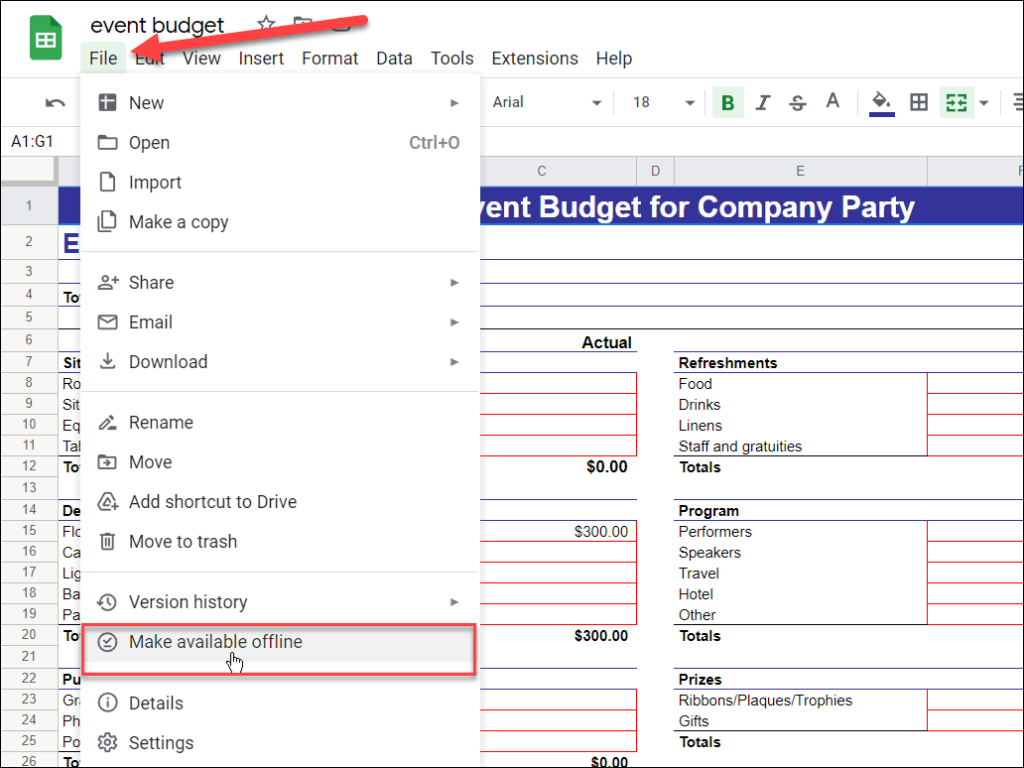Click the event budget document title
1024x768 pixels.
pyautogui.click(x=157, y=25)
